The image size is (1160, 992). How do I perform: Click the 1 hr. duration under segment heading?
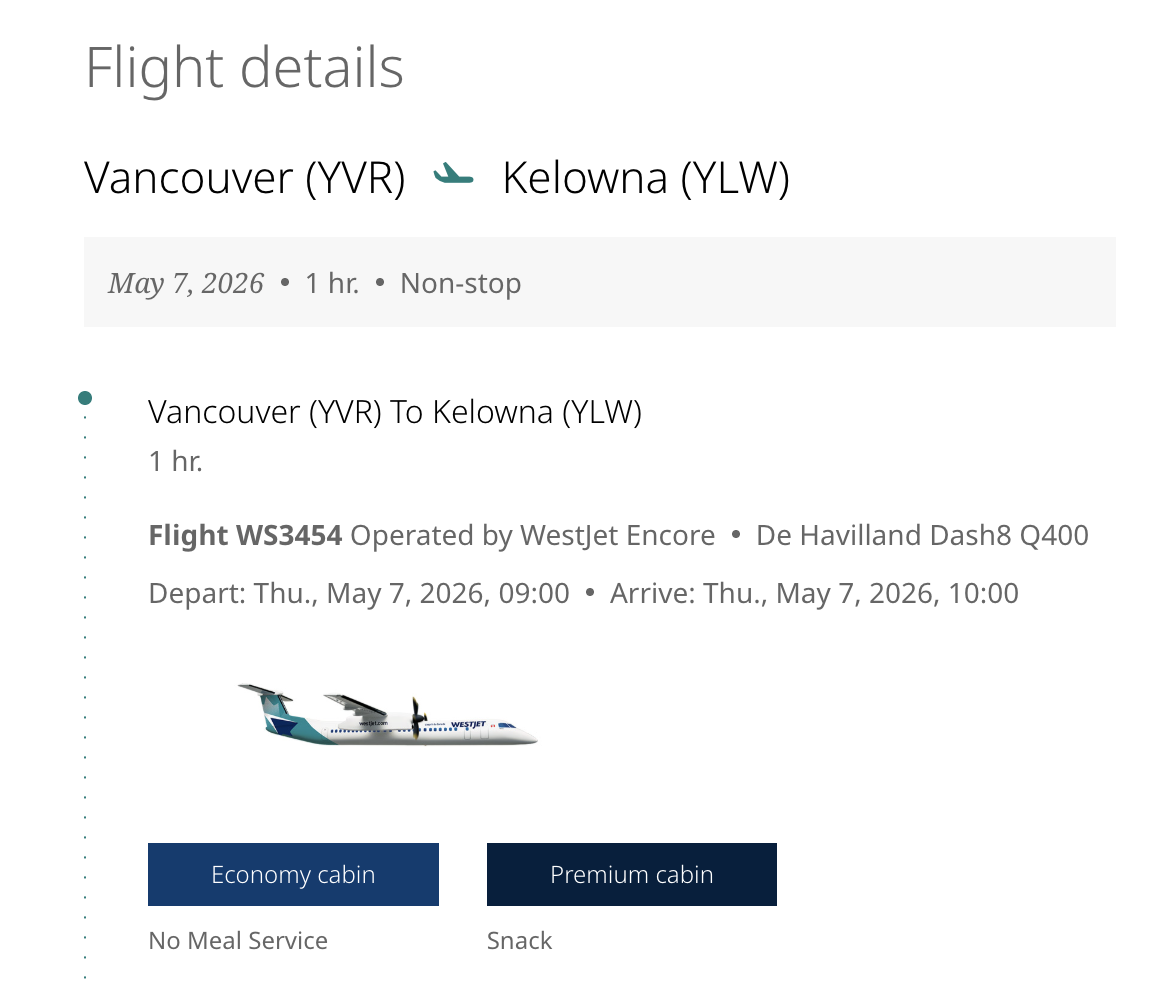[175, 462]
